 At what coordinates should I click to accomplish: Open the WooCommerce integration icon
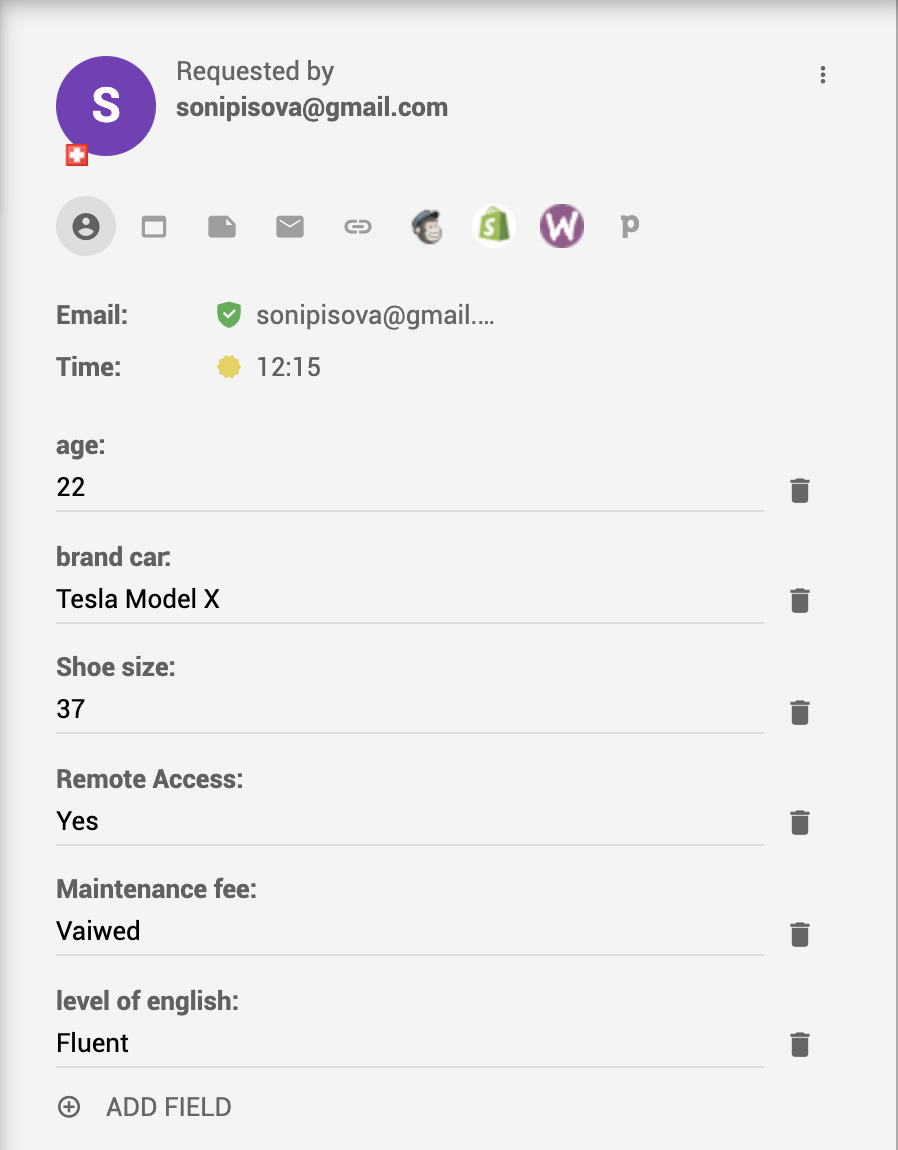[x=562, y=226]
